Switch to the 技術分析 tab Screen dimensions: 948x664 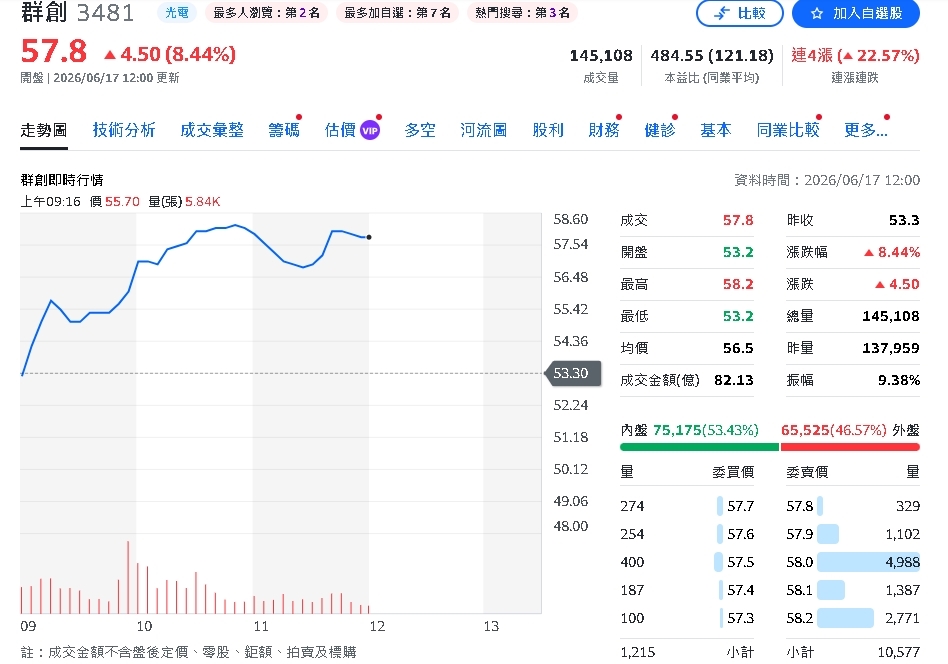click(x=124, y=130)
